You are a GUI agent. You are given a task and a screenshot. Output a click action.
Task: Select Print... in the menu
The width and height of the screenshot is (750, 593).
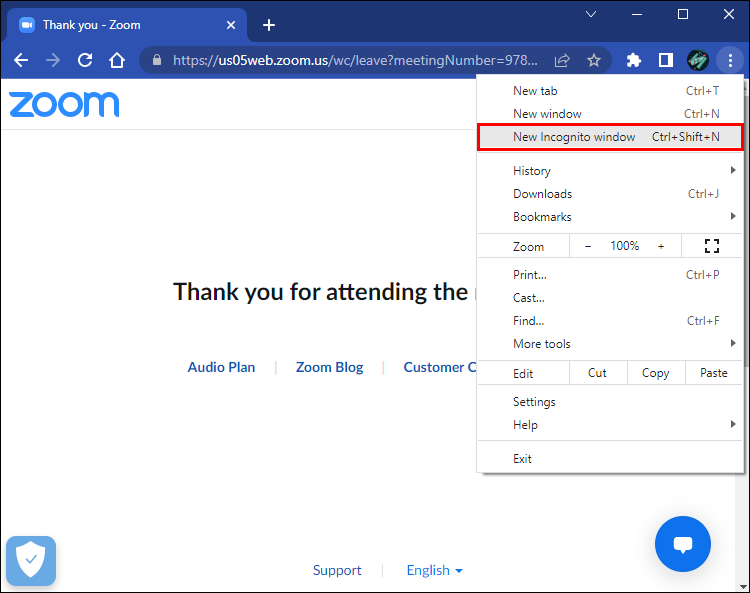[610, 275]
